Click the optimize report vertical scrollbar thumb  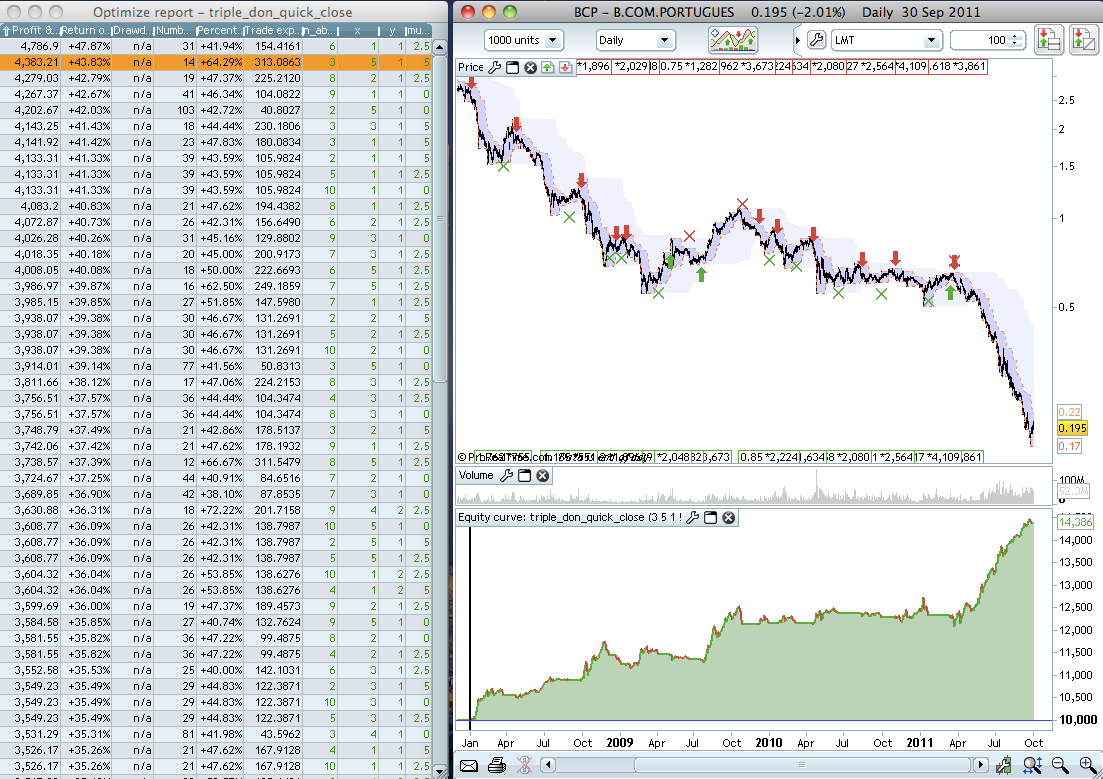pos(440,219)
